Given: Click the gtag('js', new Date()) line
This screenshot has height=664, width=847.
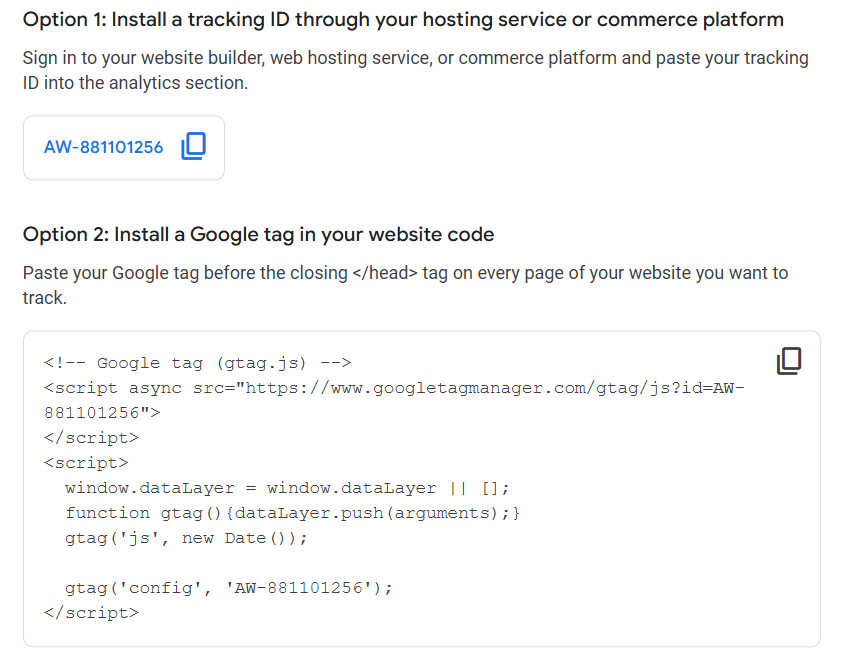Looking at the screenshot, I should (x=186, y=538).
